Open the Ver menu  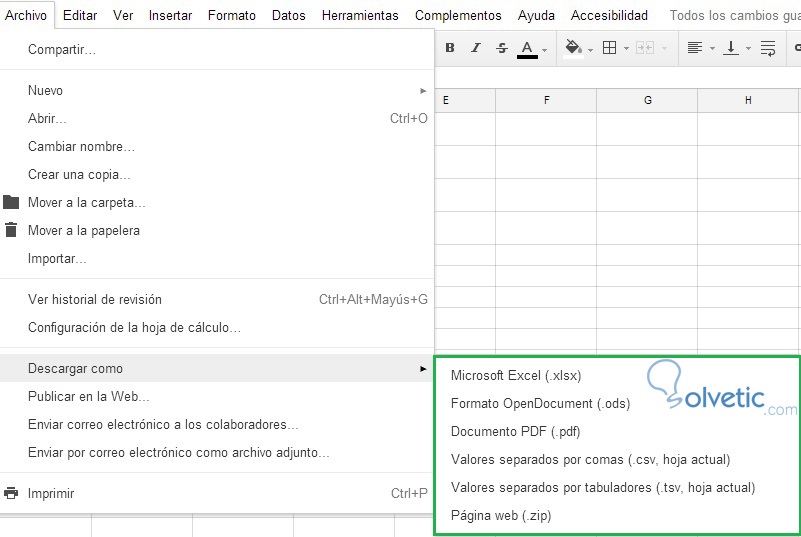click(123, 15)
